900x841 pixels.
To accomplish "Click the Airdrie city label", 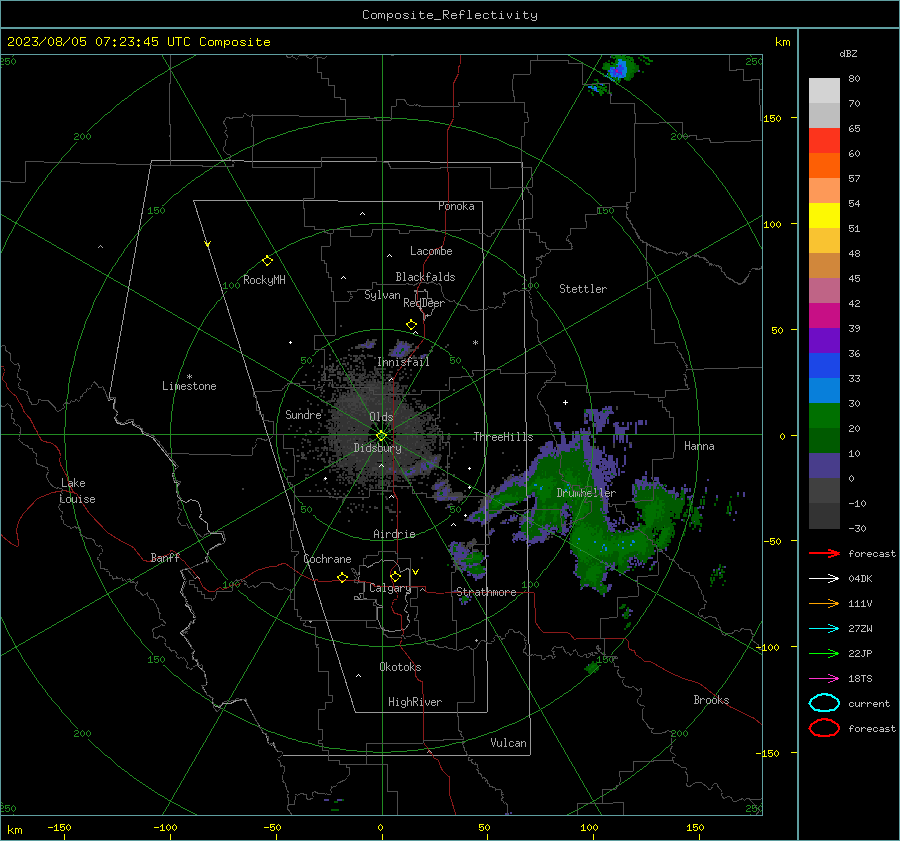I will click(394, 534).
